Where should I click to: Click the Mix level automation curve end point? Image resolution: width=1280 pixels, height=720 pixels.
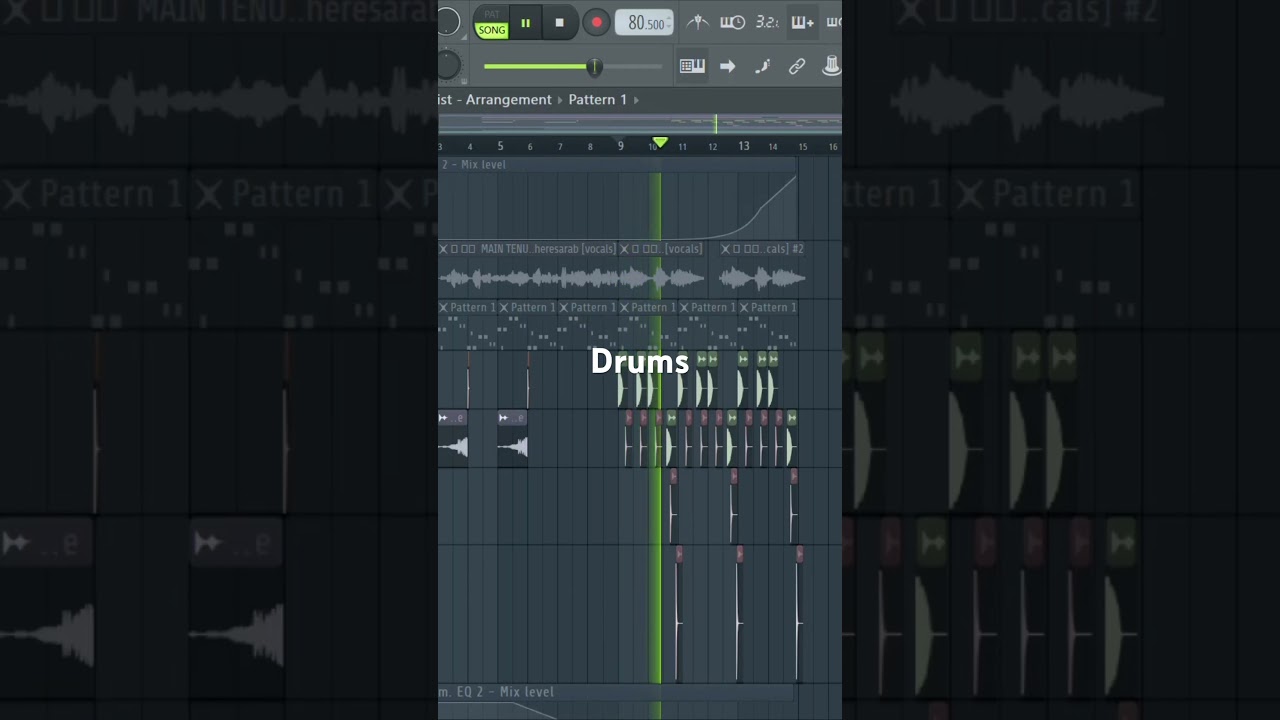click(795, 178)
